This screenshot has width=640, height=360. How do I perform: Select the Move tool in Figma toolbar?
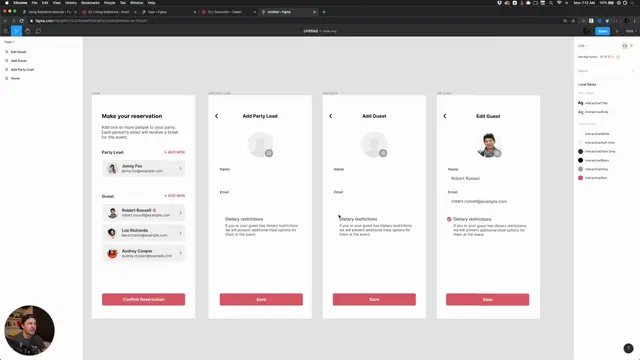point(16,31)
